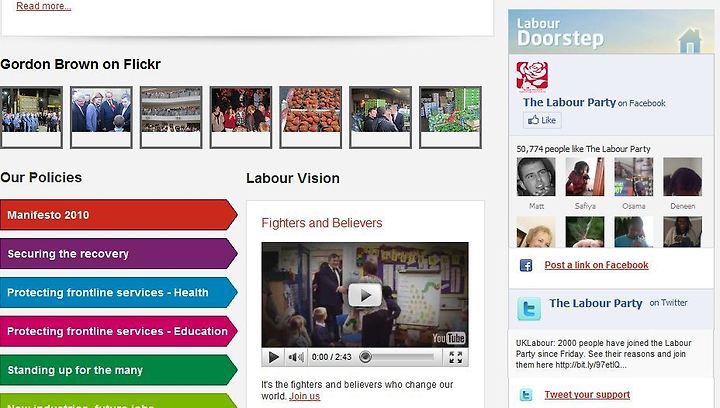Open the Manifesto 2010 policy tab
Image resolution: width=720 pixels, height=408 pixels.
click(118, 215)
